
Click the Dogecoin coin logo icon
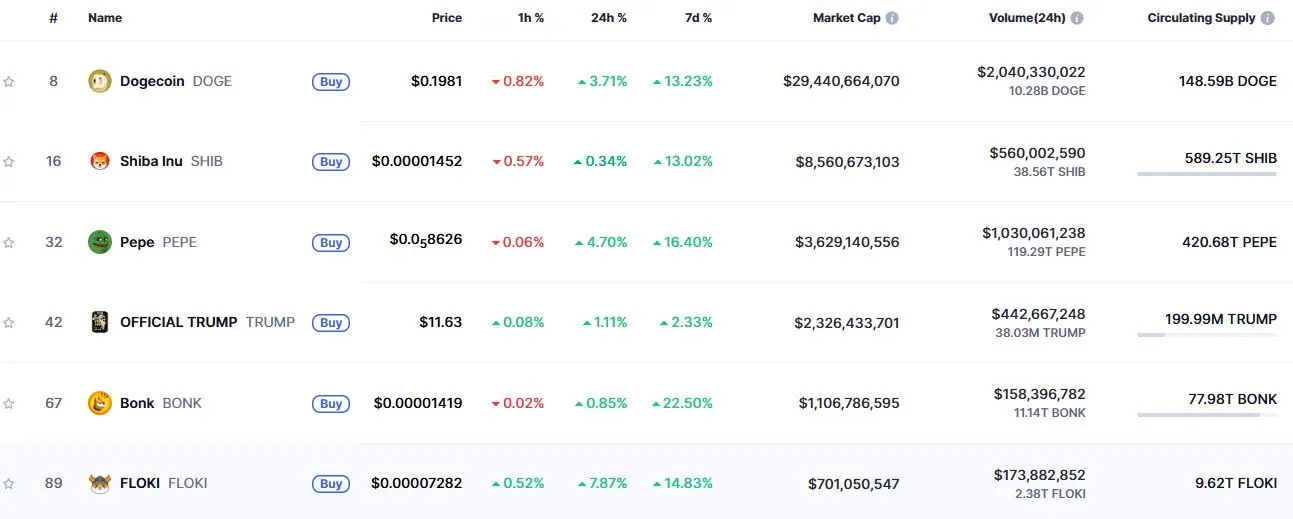point(99,81)
